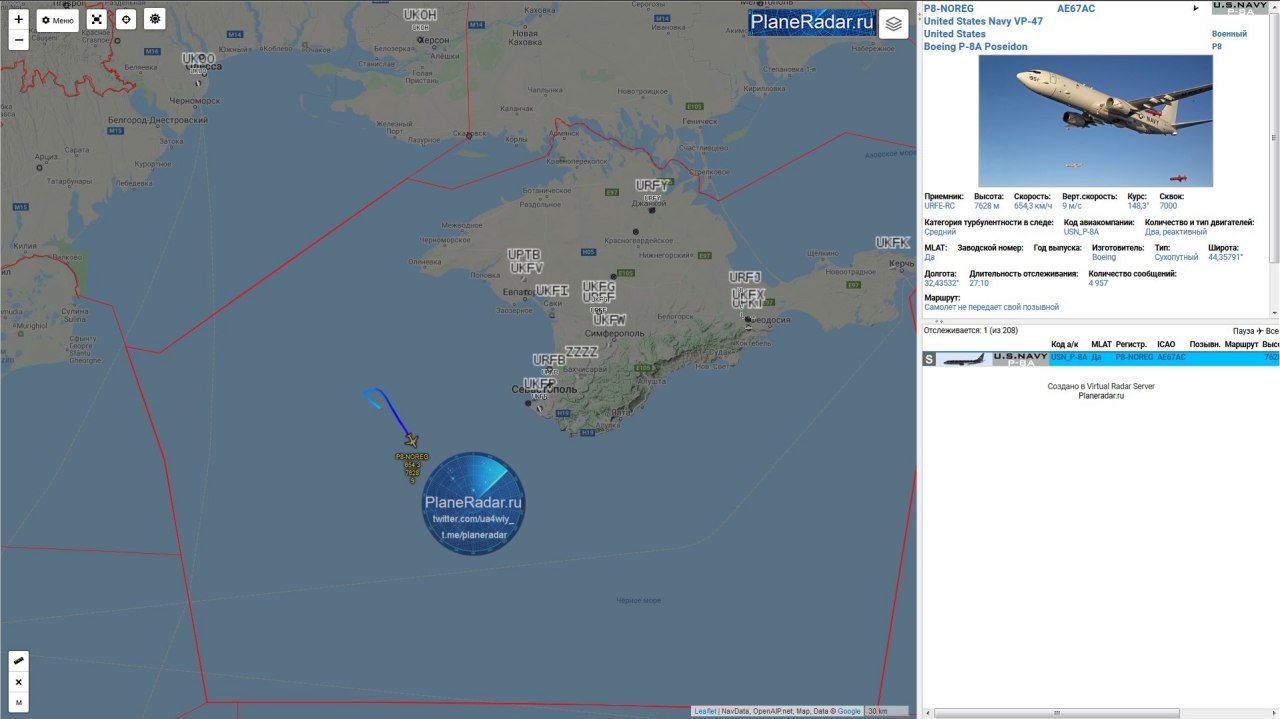This screenshot has height=719, width=1280.
Task: Click the UKFK airport marker
Action: (x=893, y=243)
